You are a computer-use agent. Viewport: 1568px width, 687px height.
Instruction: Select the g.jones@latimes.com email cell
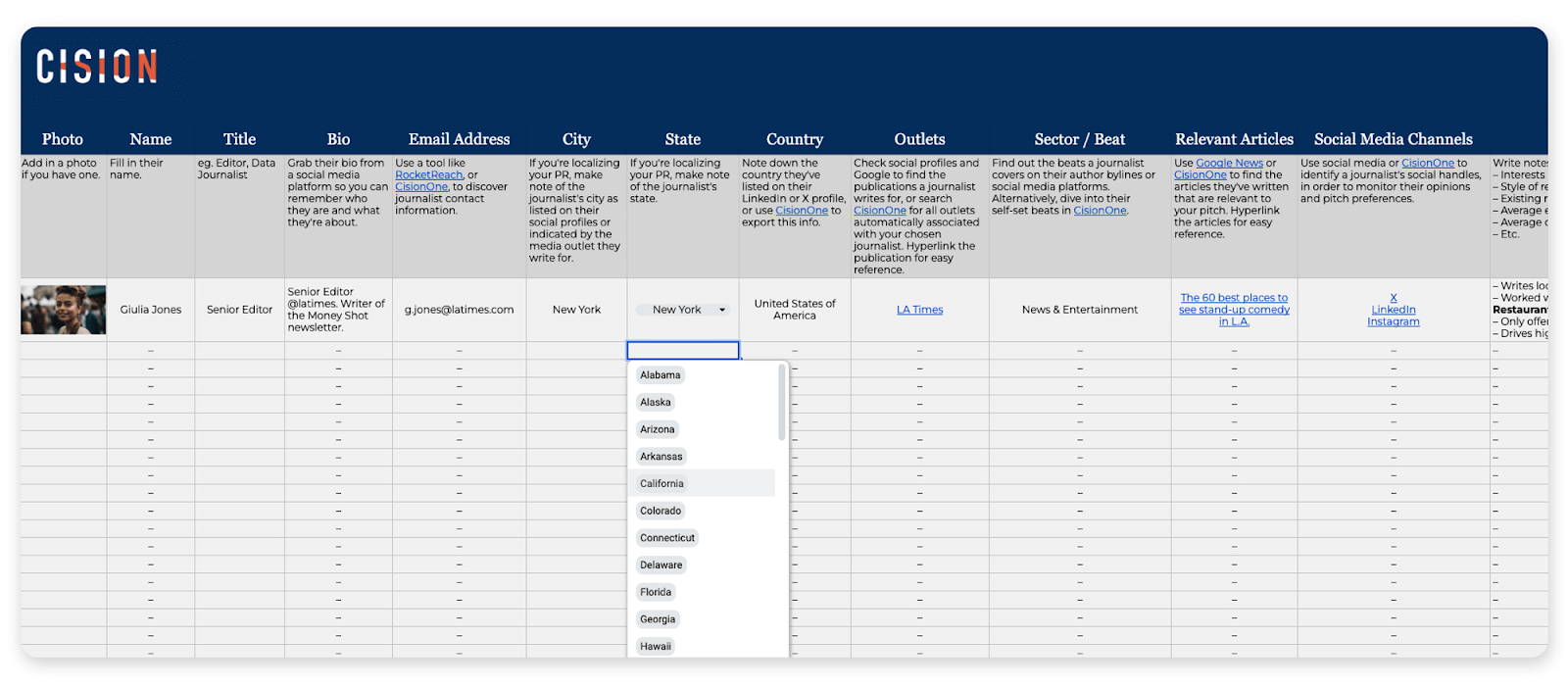tap(459, 310)
